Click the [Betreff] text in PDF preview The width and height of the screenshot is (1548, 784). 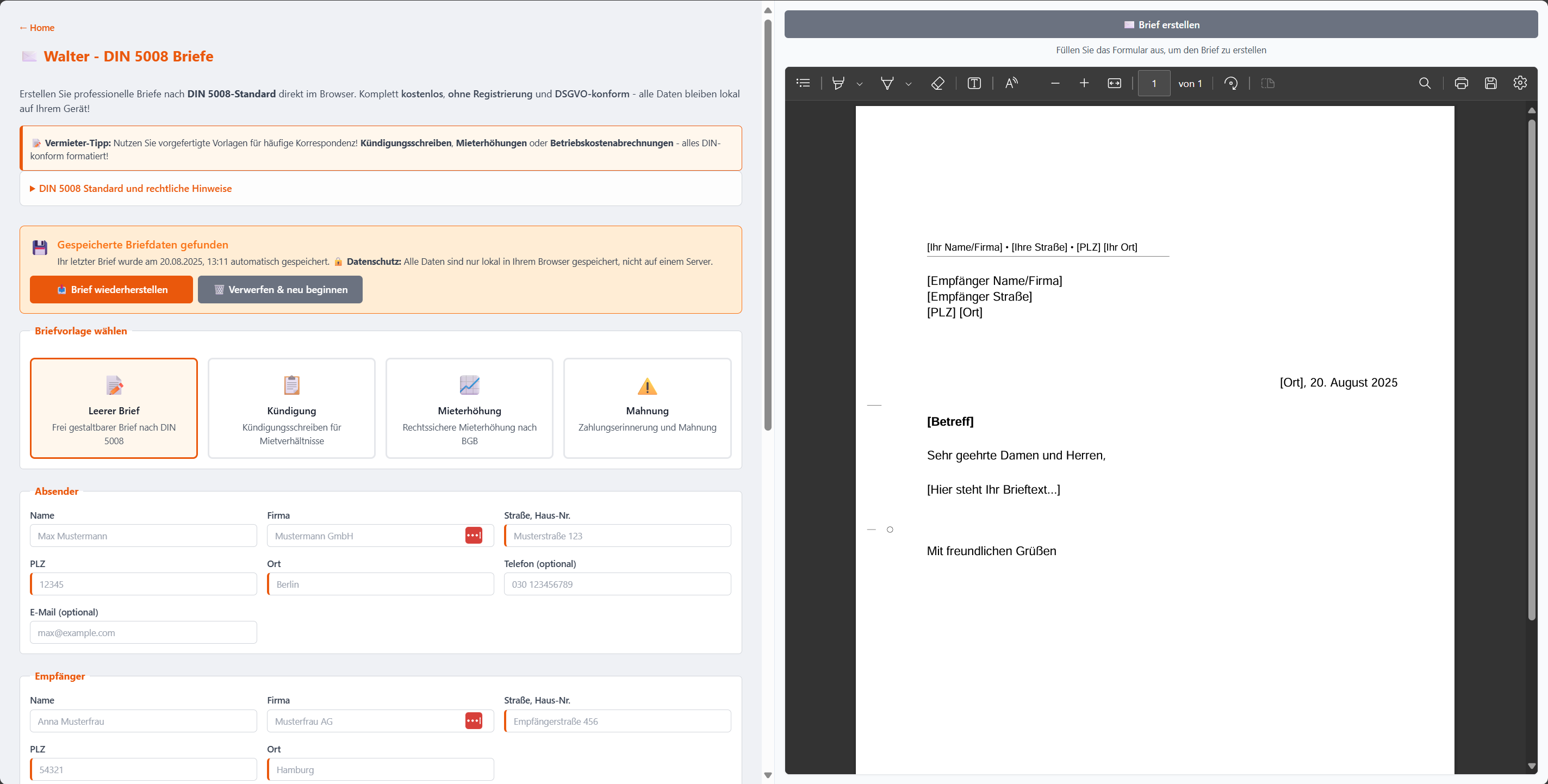point(950,422)
